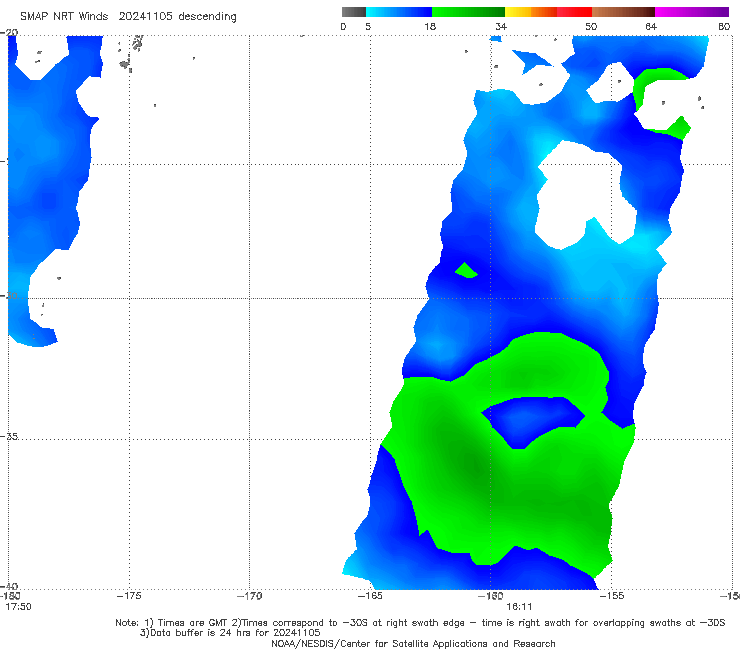The image size is (740, 650).
Task: Click the latitude label '-30'
Action: 9,295
